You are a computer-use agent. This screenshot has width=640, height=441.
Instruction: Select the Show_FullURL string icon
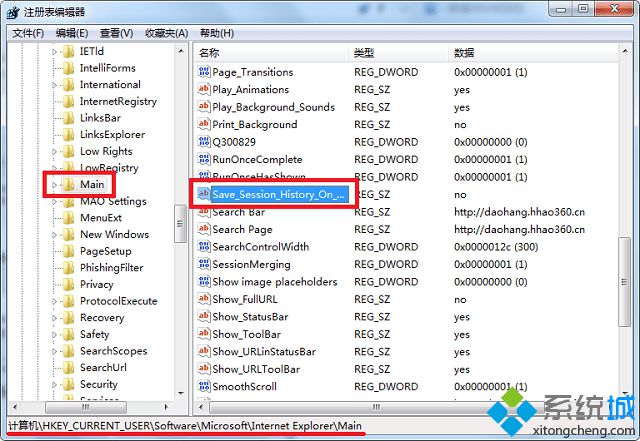203,299
